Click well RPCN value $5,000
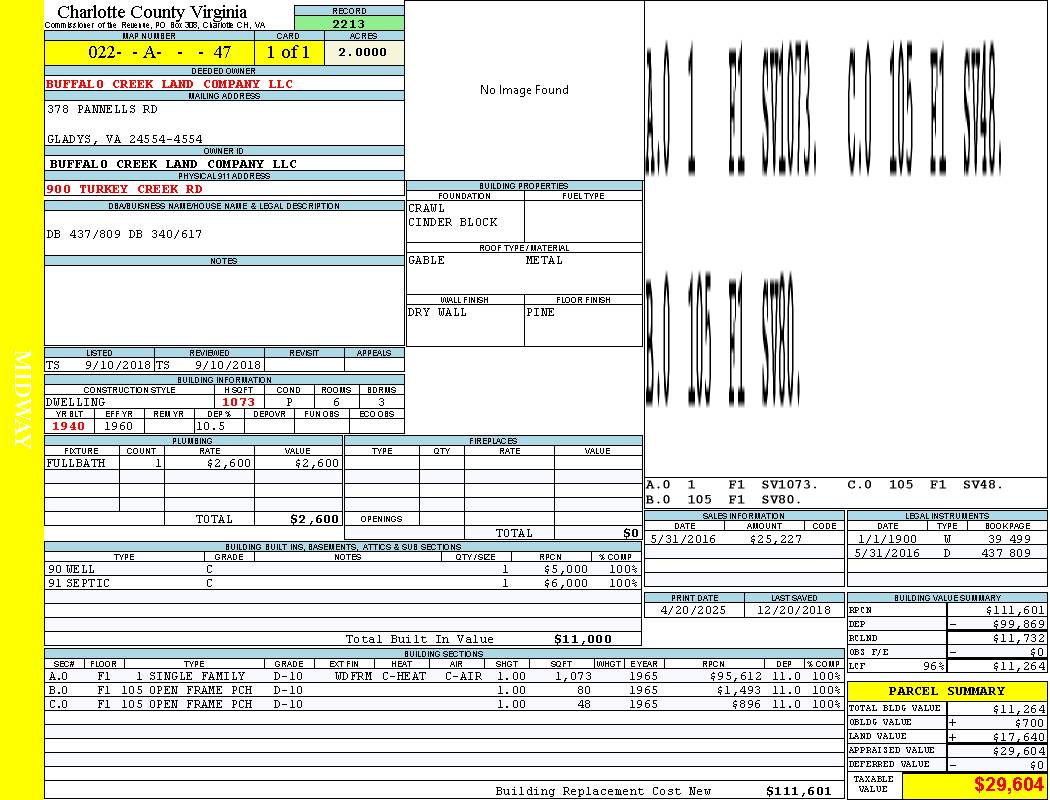Viewport: 1050px width, 800px height. point(566,570)
